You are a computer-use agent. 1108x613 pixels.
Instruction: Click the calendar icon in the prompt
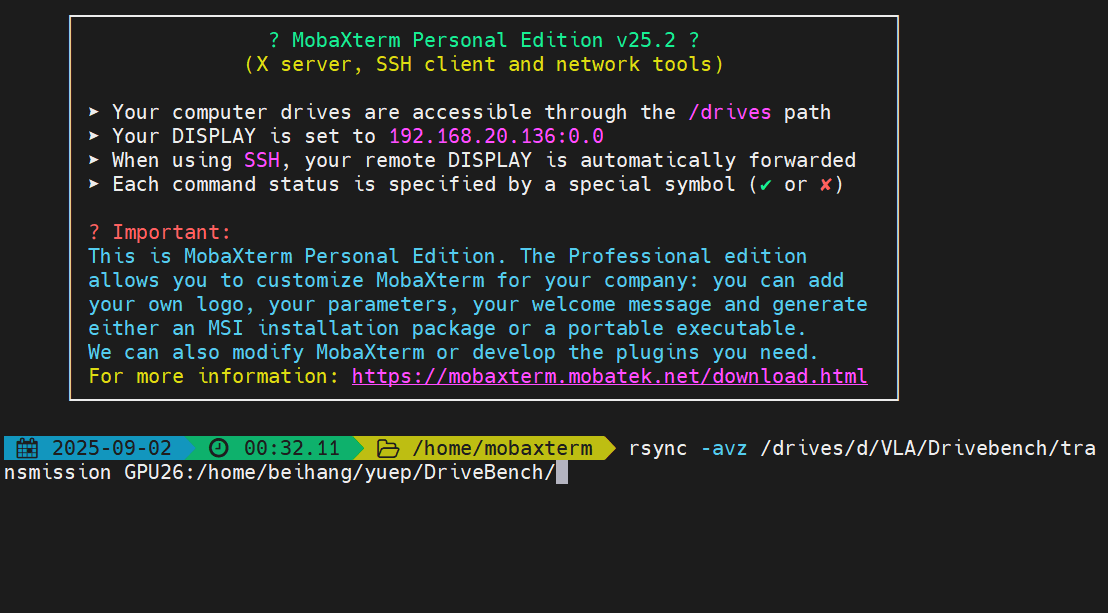point(27,448)
